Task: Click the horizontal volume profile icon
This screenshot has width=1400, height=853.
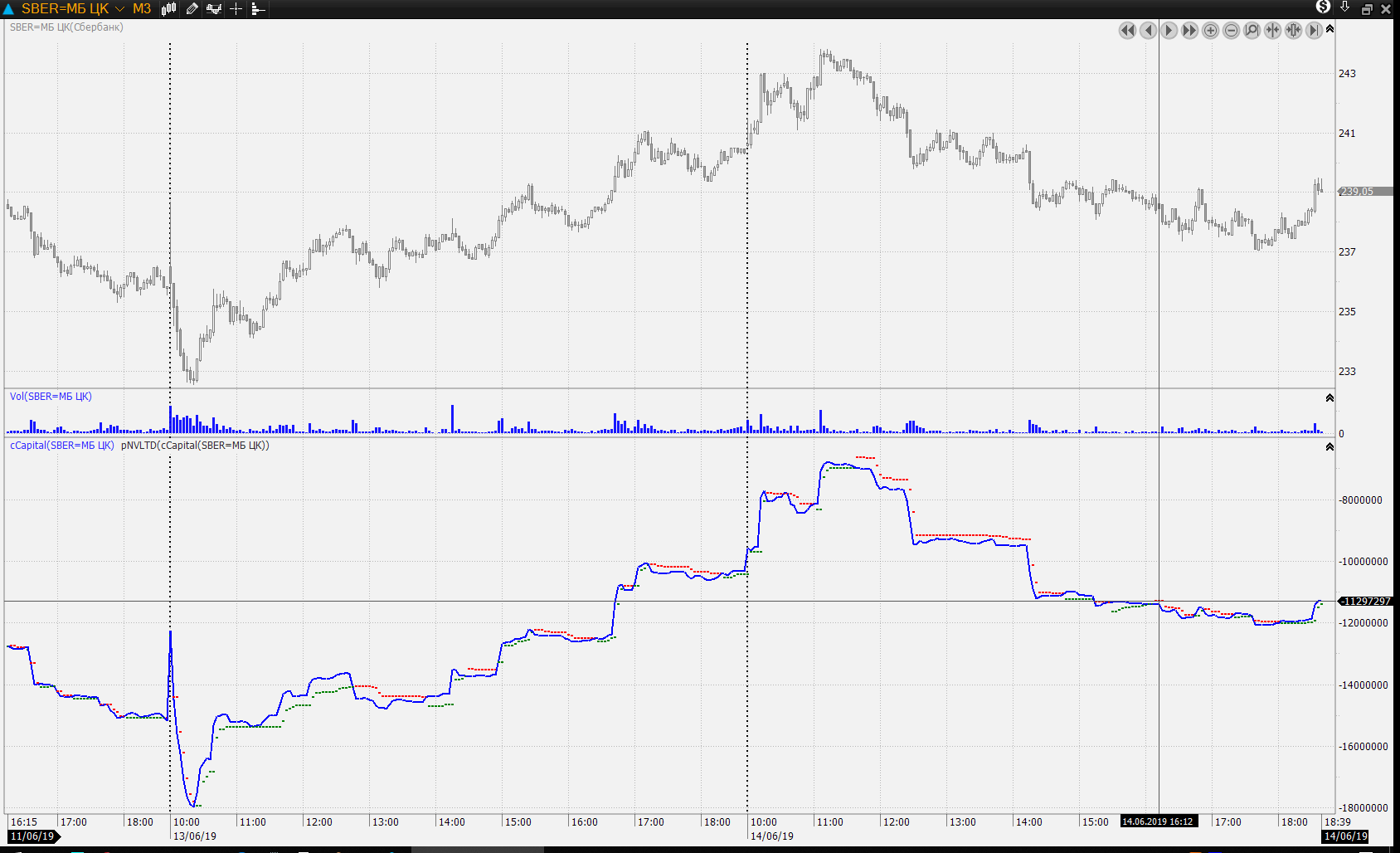Action: tap(258, 9)
